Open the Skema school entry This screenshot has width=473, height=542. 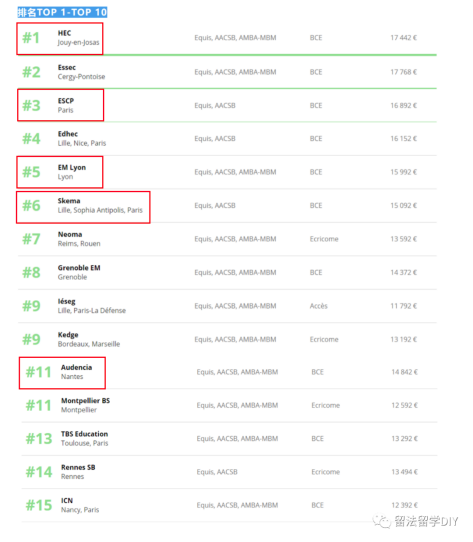click(83, 207)
